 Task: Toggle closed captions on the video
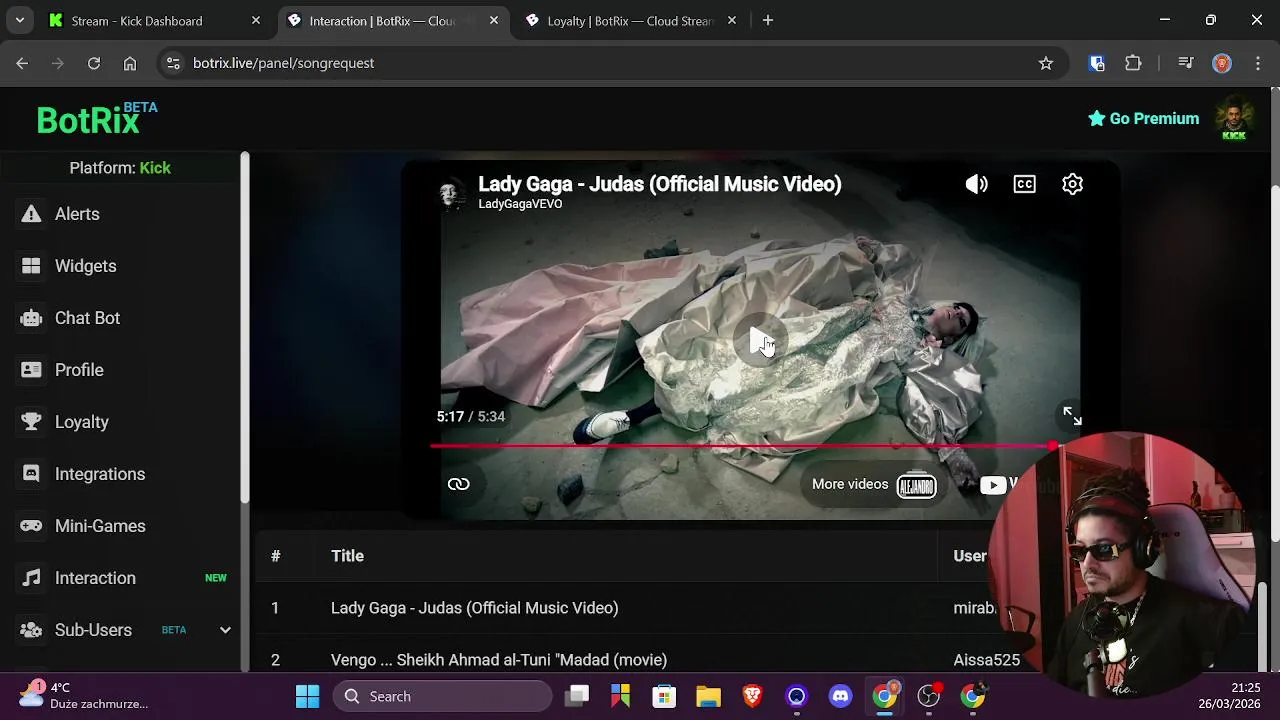(x=1025, y=184)
